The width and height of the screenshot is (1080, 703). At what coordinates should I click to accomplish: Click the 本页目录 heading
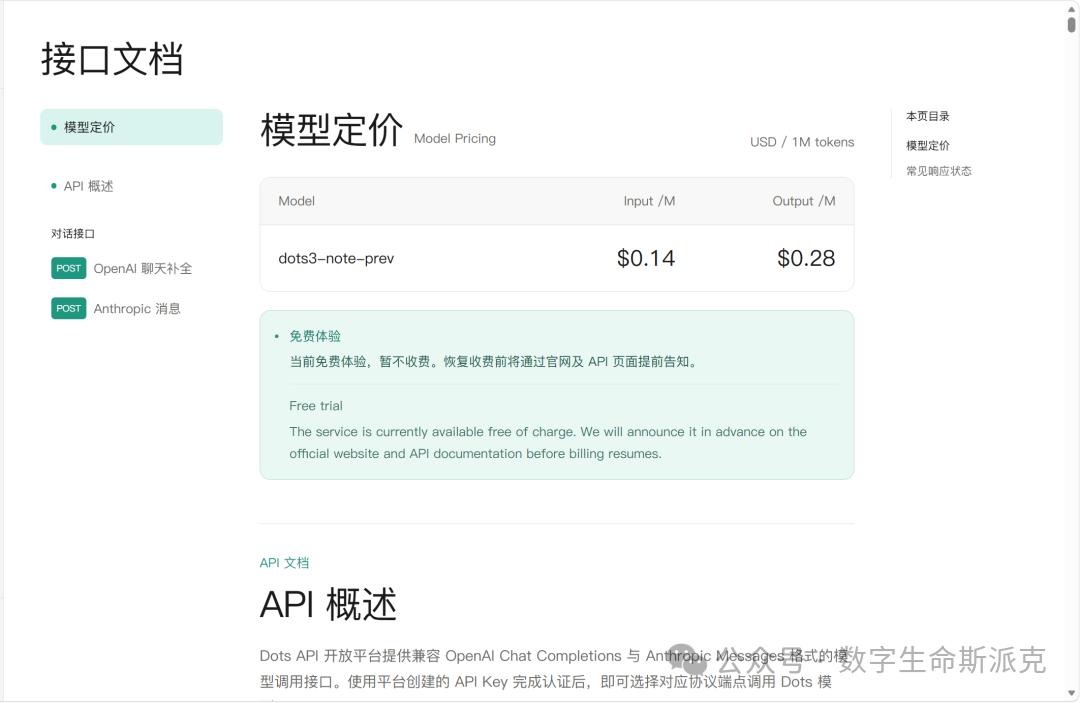tap(927, 116)
